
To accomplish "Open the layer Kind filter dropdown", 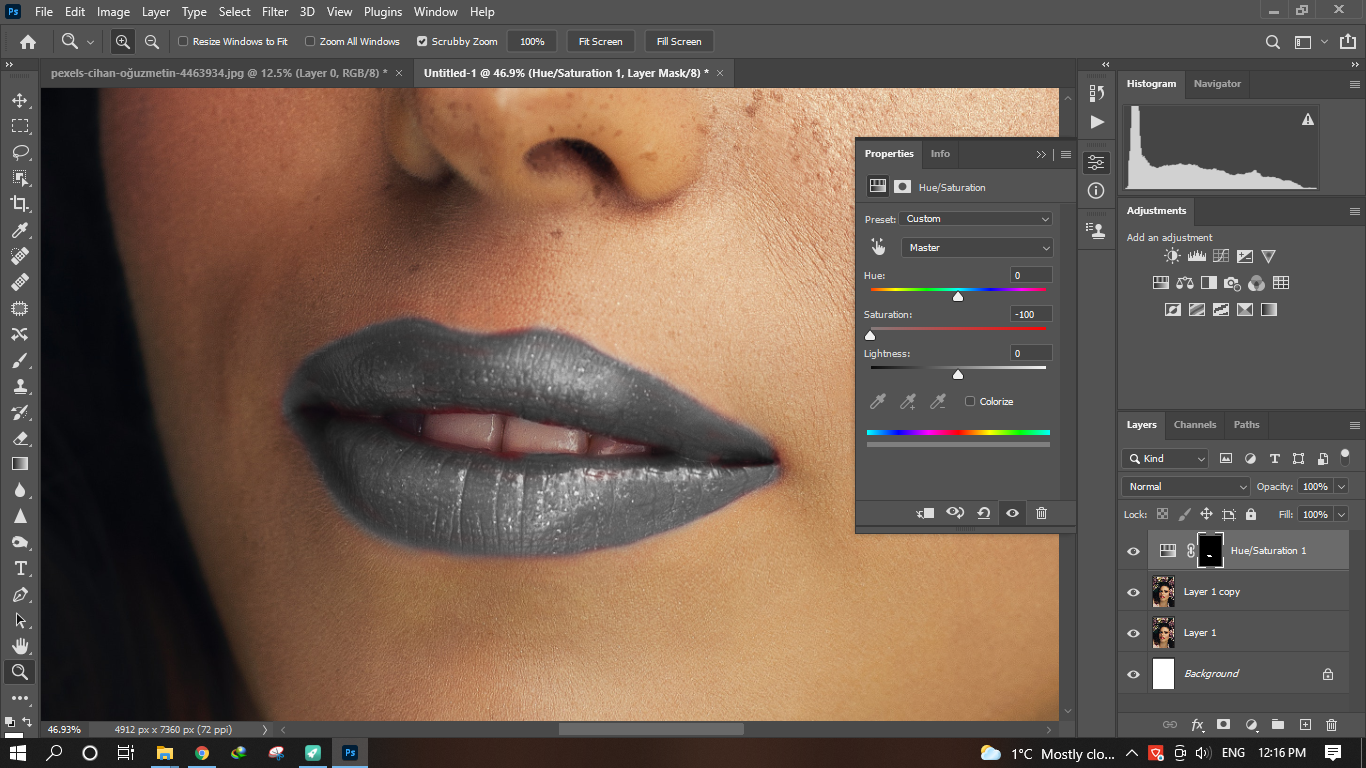I will (1166, 459).
